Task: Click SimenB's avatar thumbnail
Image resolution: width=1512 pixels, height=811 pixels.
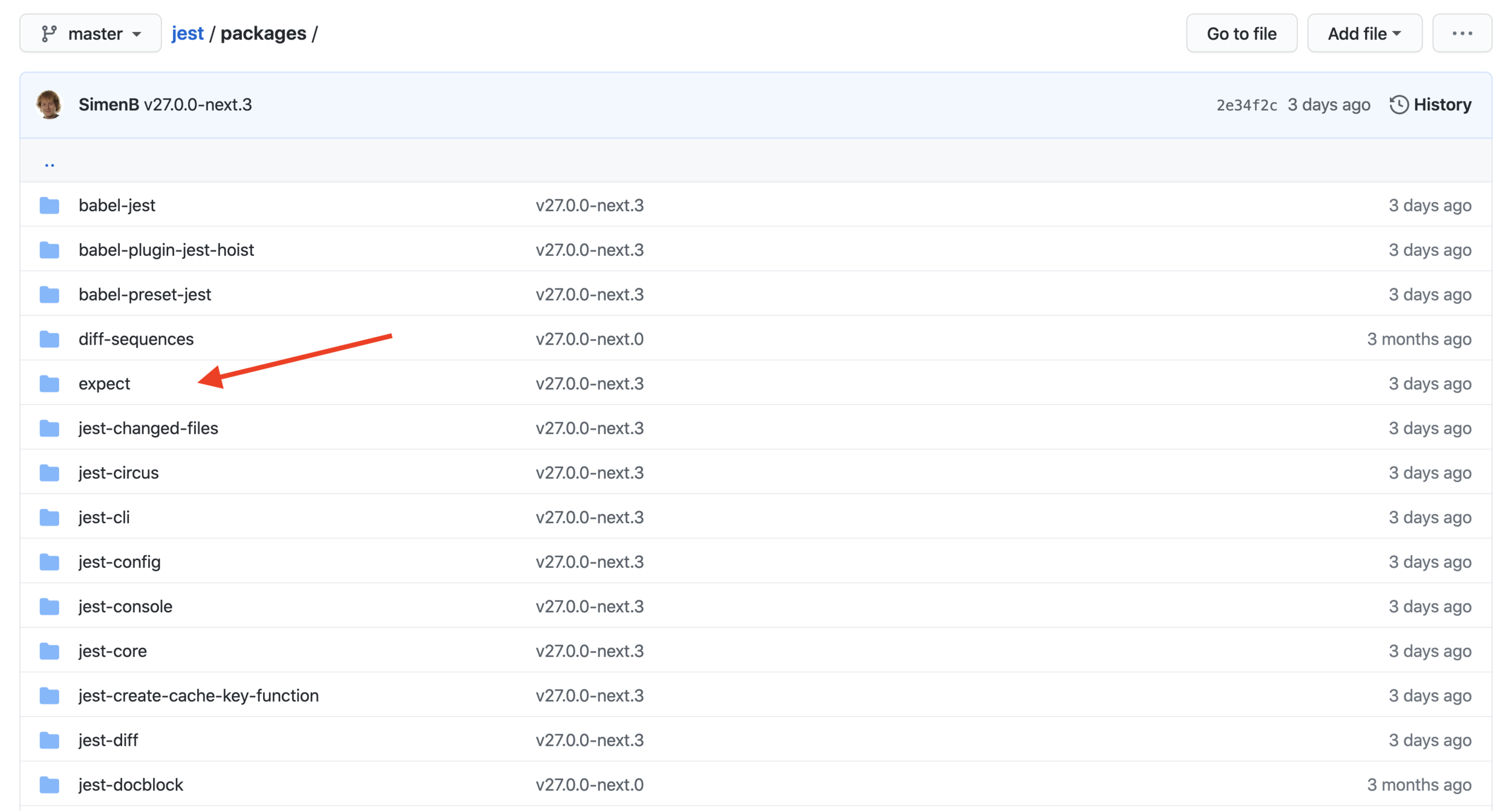Action: pos(49,105)
